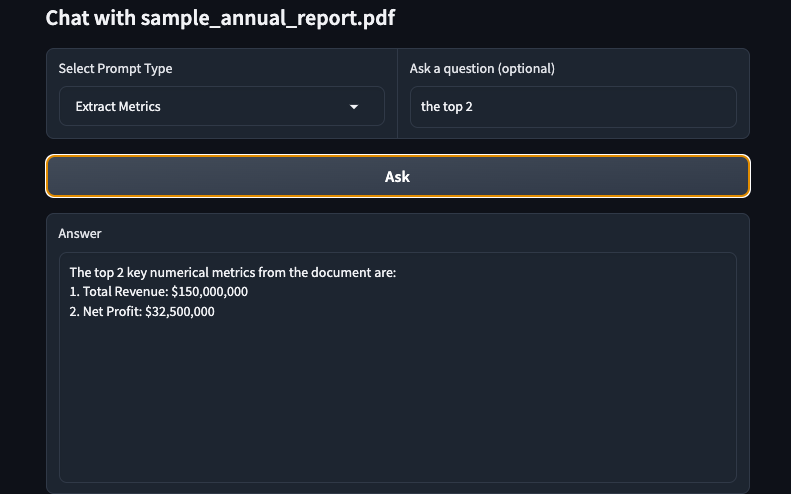Click the 'Chat with sample_annual_report.pdf' heading
Screen dimensions: 791x494
(x=220, y=18)
